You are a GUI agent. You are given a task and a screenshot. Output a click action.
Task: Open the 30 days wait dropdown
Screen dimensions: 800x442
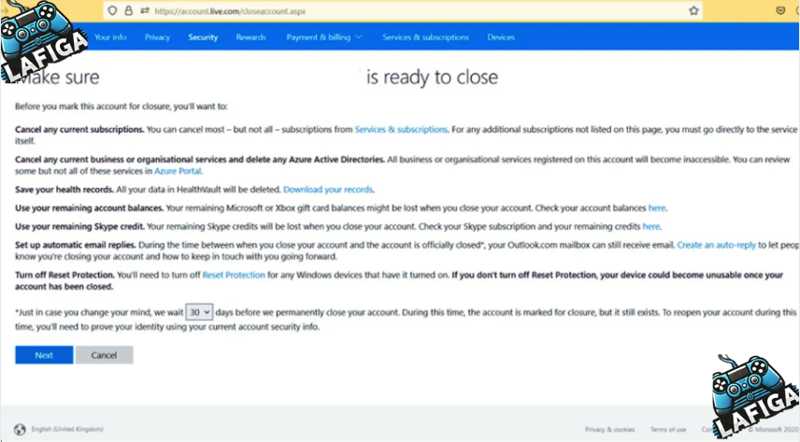tap(199, 312)
